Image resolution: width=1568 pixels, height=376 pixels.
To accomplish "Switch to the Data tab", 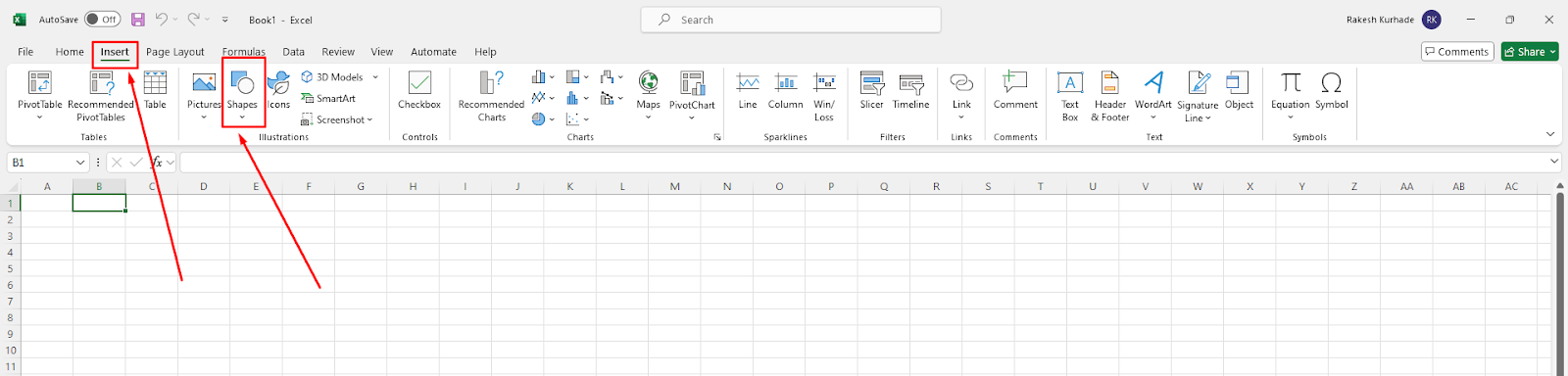I will pos(293,52).
